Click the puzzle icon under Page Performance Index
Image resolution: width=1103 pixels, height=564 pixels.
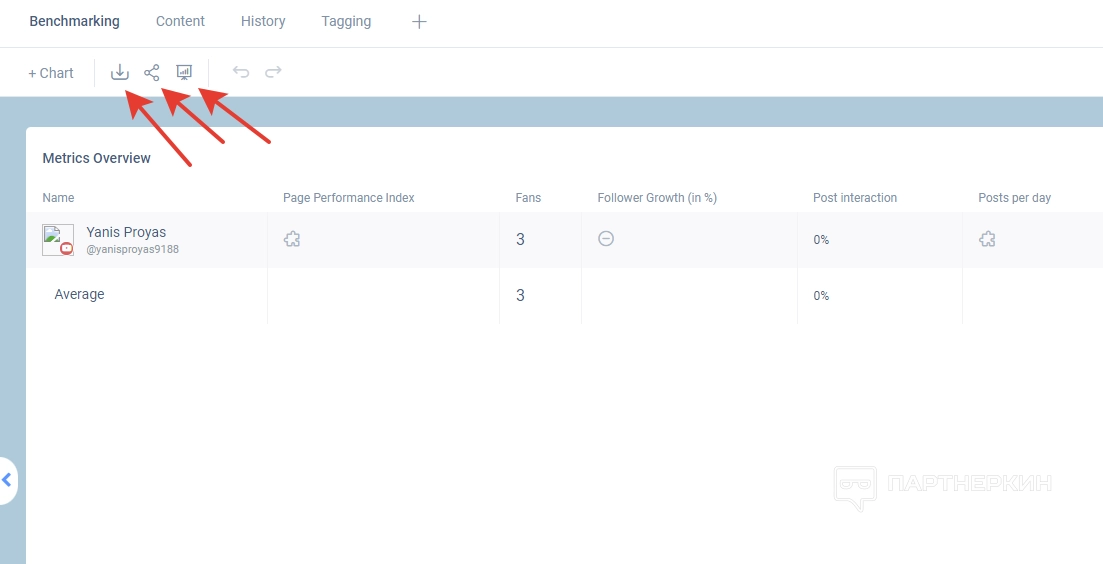[x=292, y=239]
